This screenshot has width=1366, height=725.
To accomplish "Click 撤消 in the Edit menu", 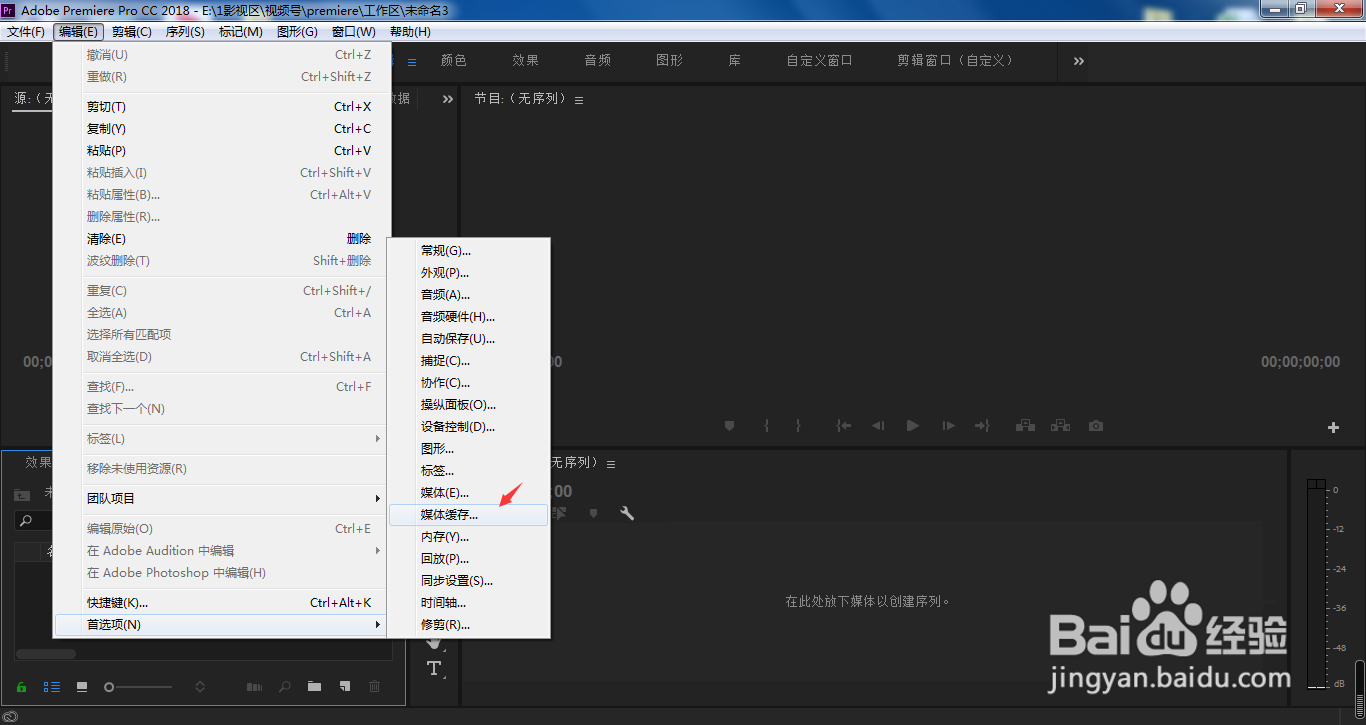I will pos(107,54).
